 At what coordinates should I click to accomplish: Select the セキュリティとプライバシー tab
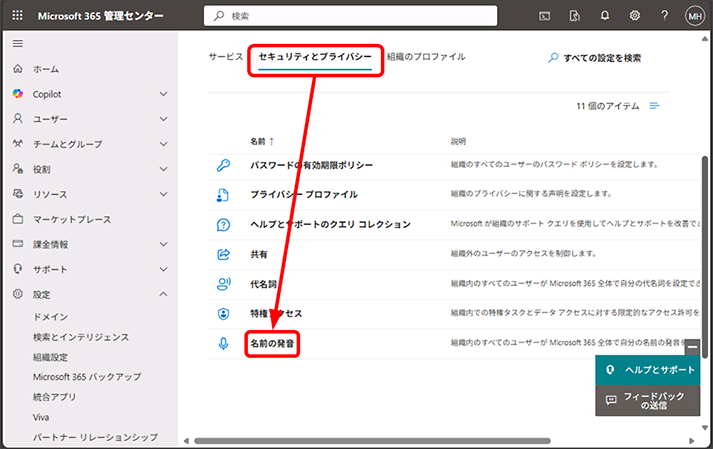click(x=315, y=57)
